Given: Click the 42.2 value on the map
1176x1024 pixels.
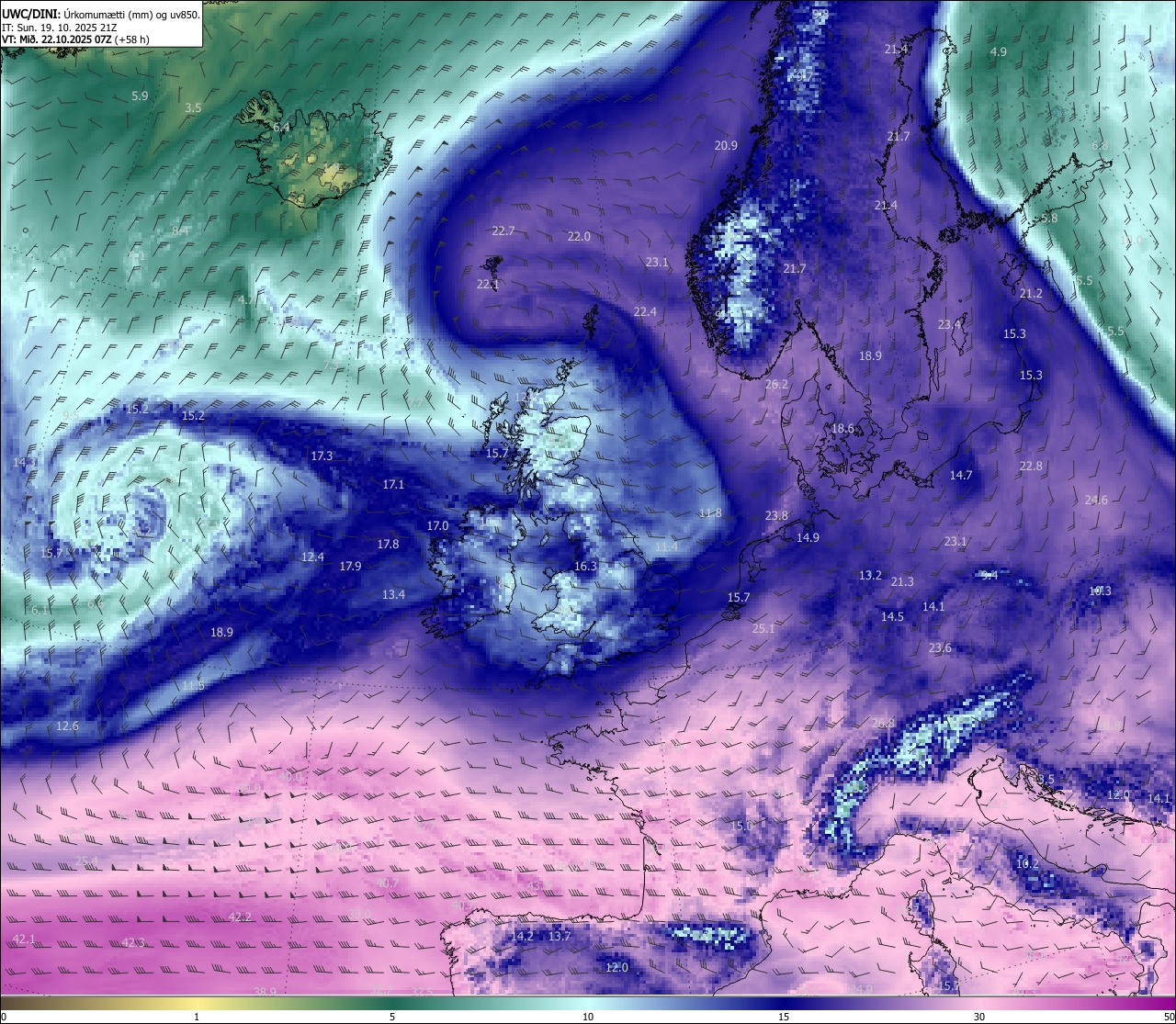Looking at the screenshot, I should [240, 917].
